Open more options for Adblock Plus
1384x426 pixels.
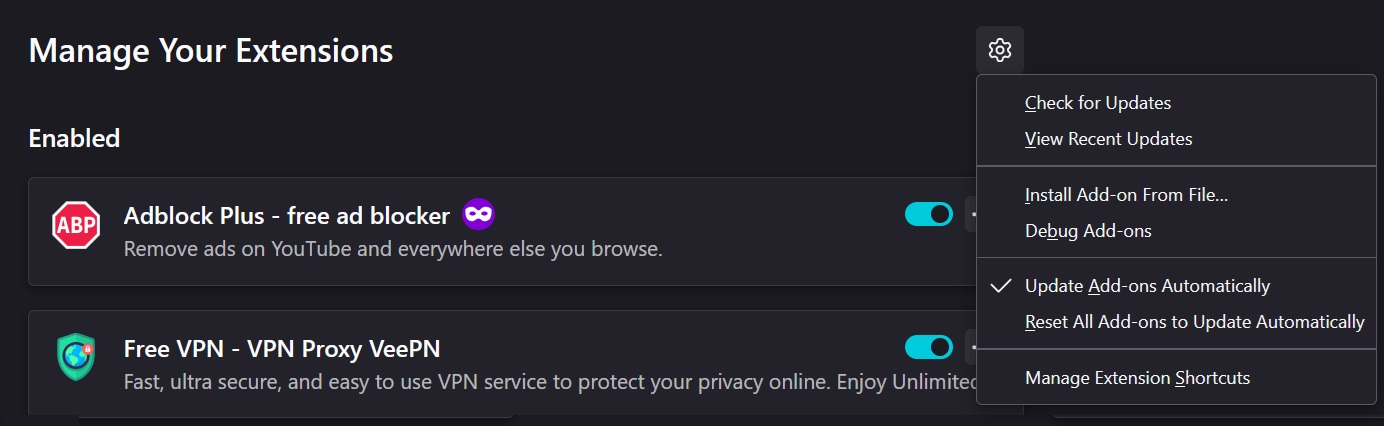tap(972, 214)
